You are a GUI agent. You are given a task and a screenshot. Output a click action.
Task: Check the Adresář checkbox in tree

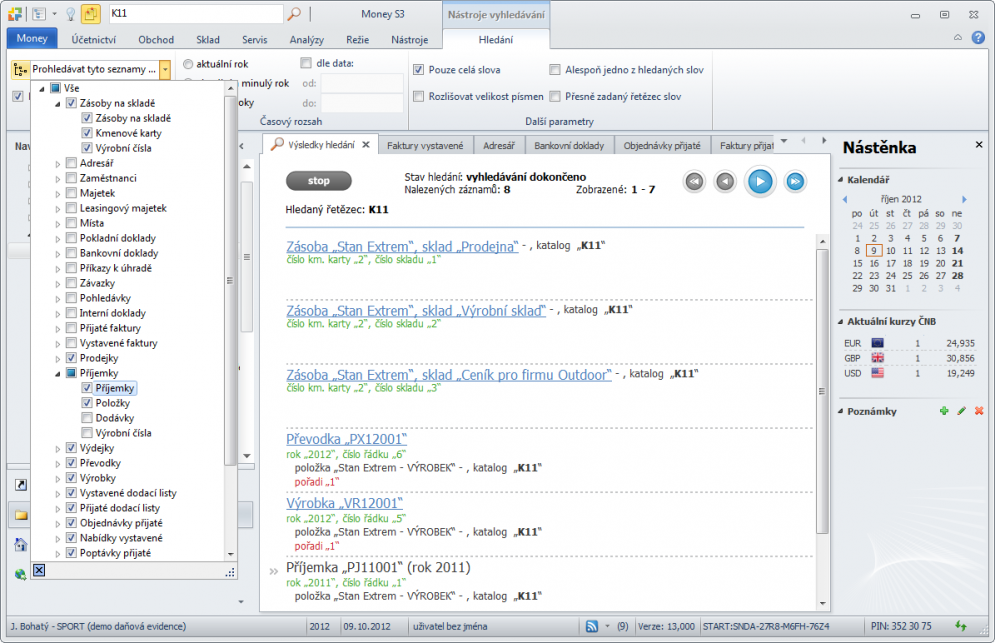(71, 163)
